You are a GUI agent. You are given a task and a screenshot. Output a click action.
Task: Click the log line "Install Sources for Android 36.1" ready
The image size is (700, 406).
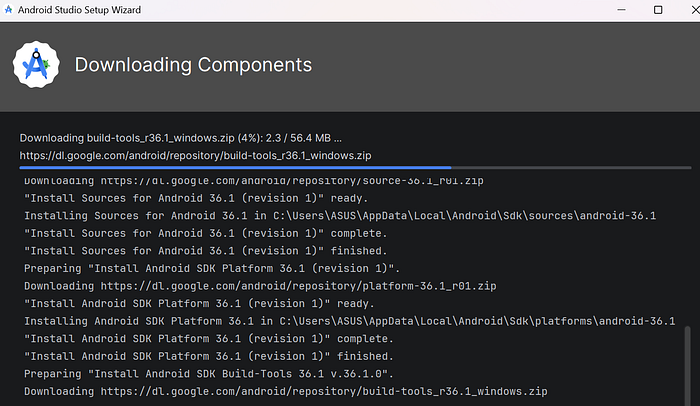(196, 198)
